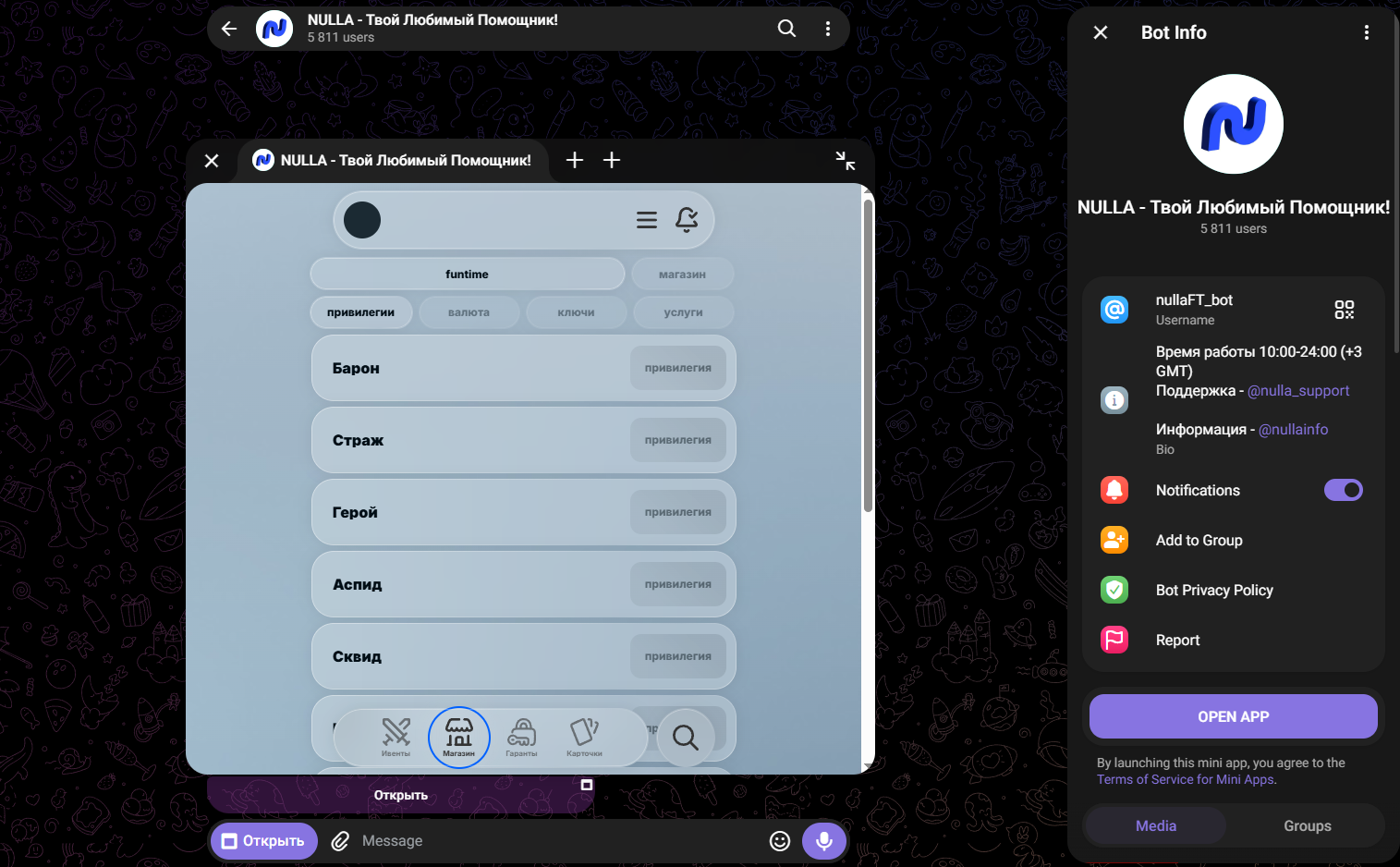Screen dimensions: 1400x867
Task: Switch to the Groups tab in Bot Info
Action: click(x=1308, y=826)
